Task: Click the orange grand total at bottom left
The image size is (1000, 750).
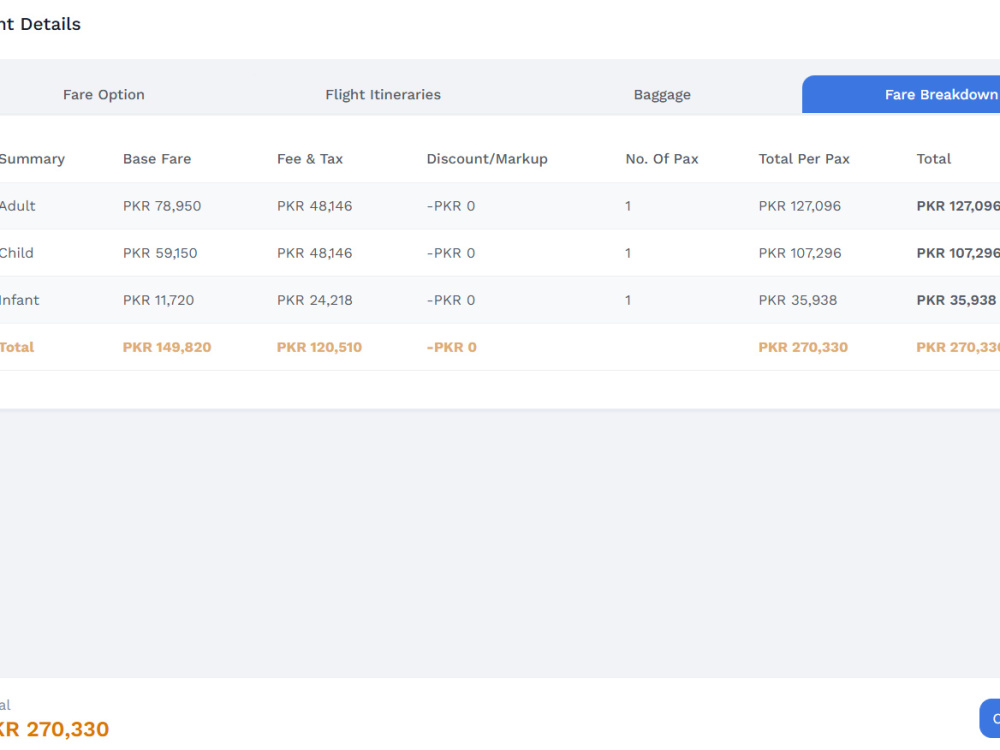Action: (x=54, y=728)
